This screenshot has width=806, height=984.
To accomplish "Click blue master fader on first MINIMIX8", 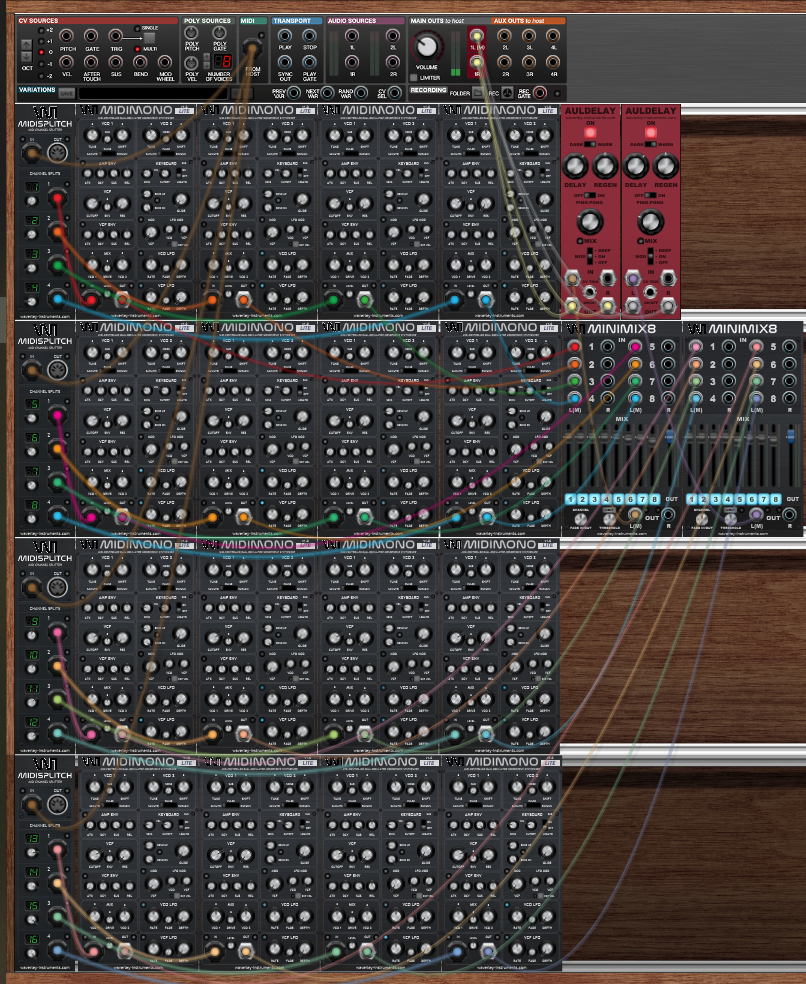I will (669, 436).
